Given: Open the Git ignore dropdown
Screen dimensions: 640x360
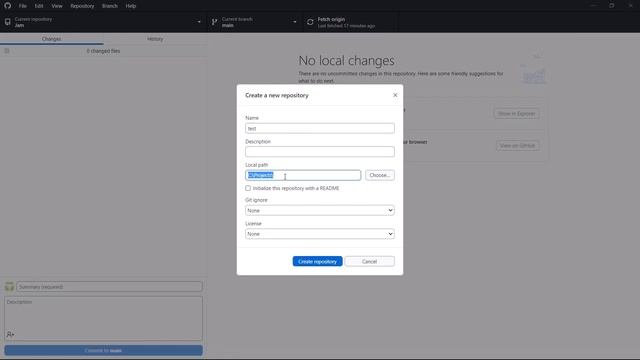Looking at the screenshot, I should (x=320, y=210).
